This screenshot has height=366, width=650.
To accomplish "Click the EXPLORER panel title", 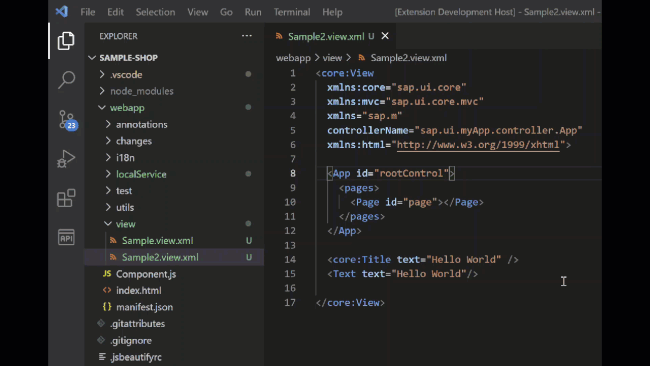I will [x=118, y=36].
